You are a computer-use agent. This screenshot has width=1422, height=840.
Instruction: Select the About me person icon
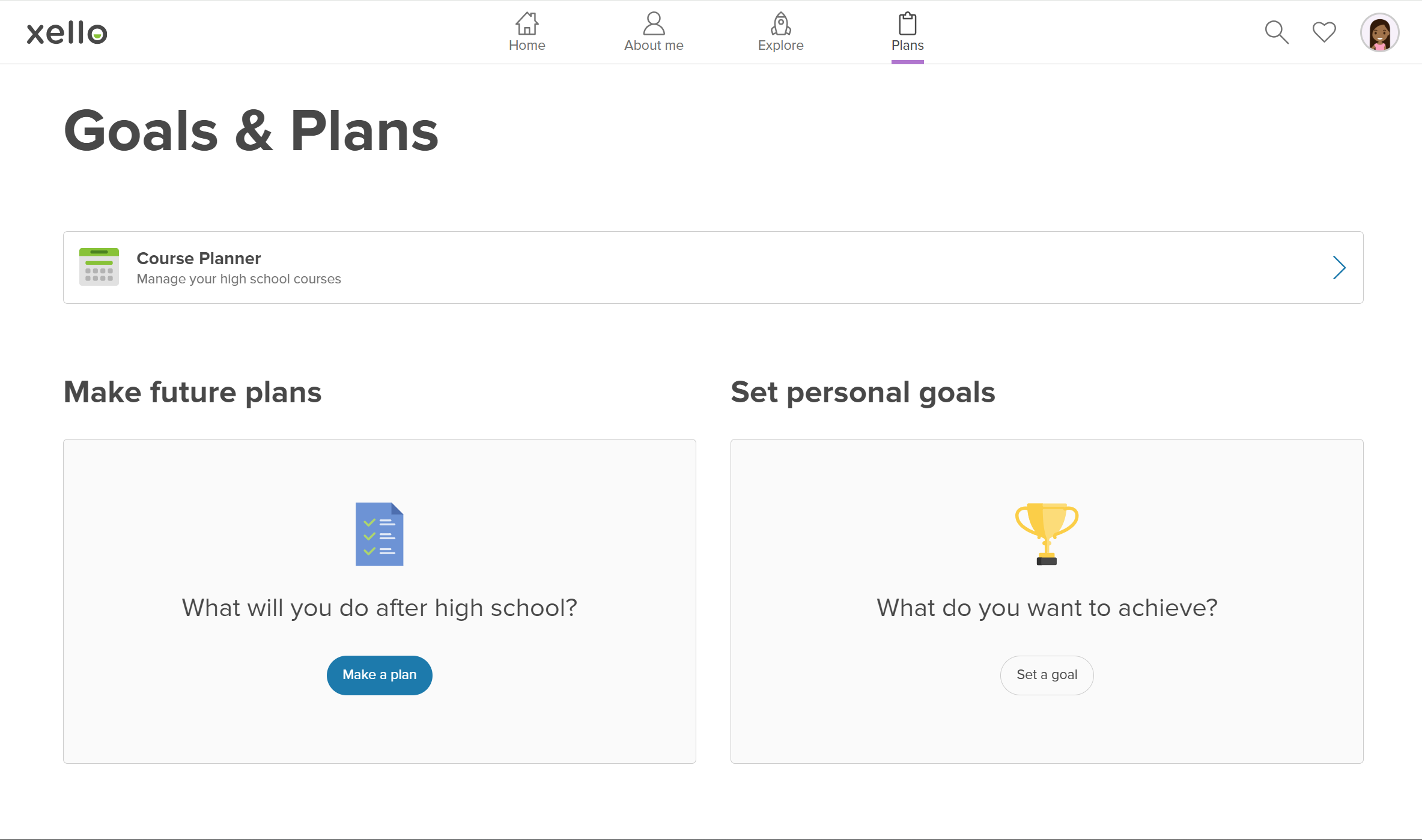click(654, 23)
